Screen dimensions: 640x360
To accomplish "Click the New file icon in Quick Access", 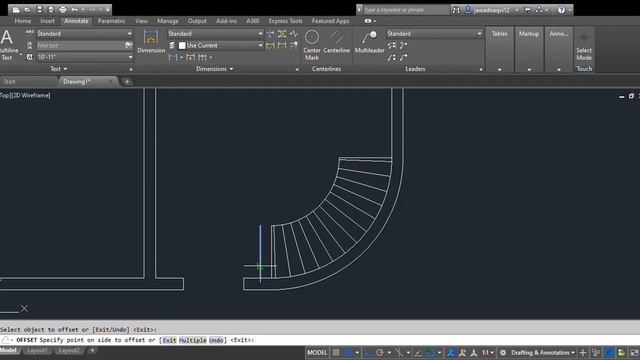I will point(16,9).
